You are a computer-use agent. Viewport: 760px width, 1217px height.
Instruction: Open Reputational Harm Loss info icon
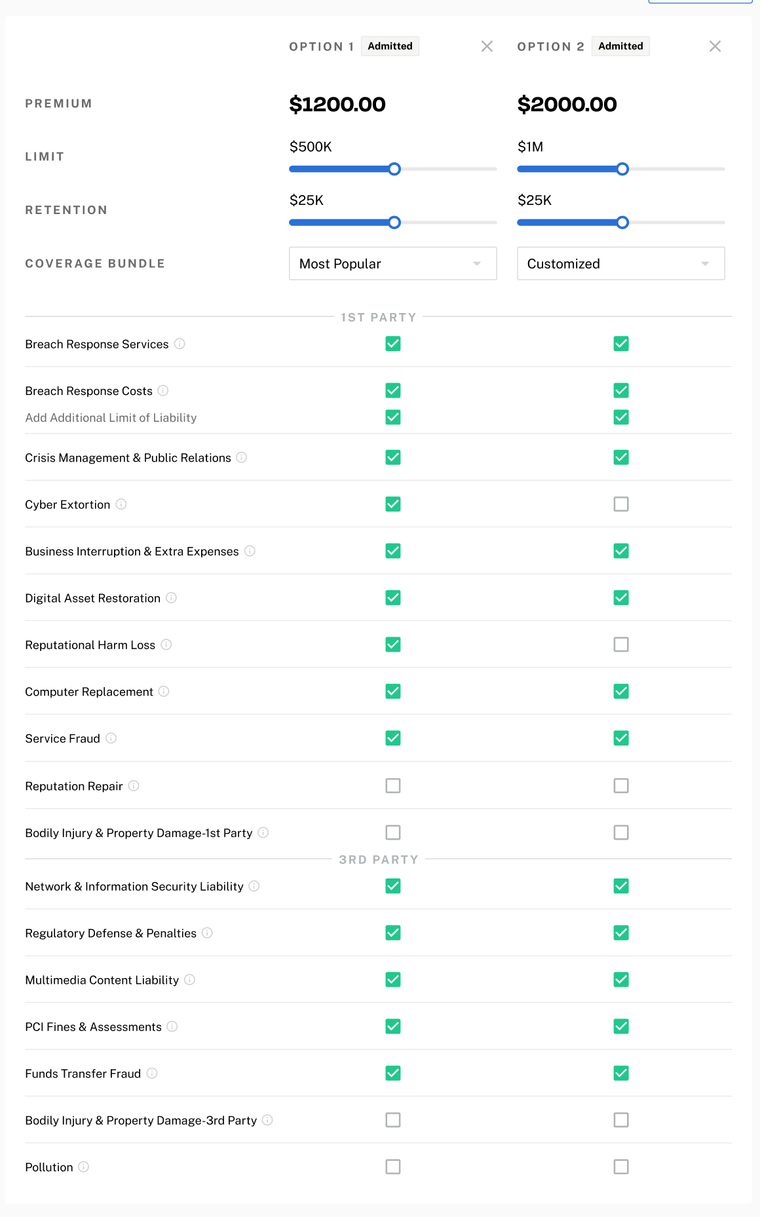click(x=166, y=645)
